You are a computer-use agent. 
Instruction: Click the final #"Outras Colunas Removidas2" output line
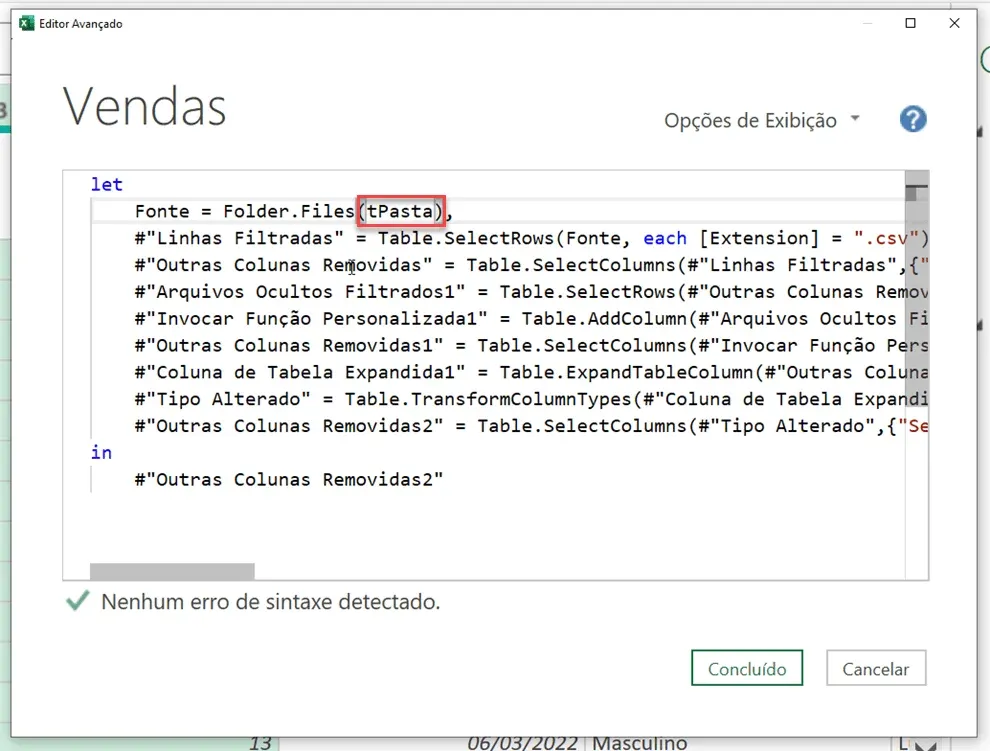pos(289,479)
